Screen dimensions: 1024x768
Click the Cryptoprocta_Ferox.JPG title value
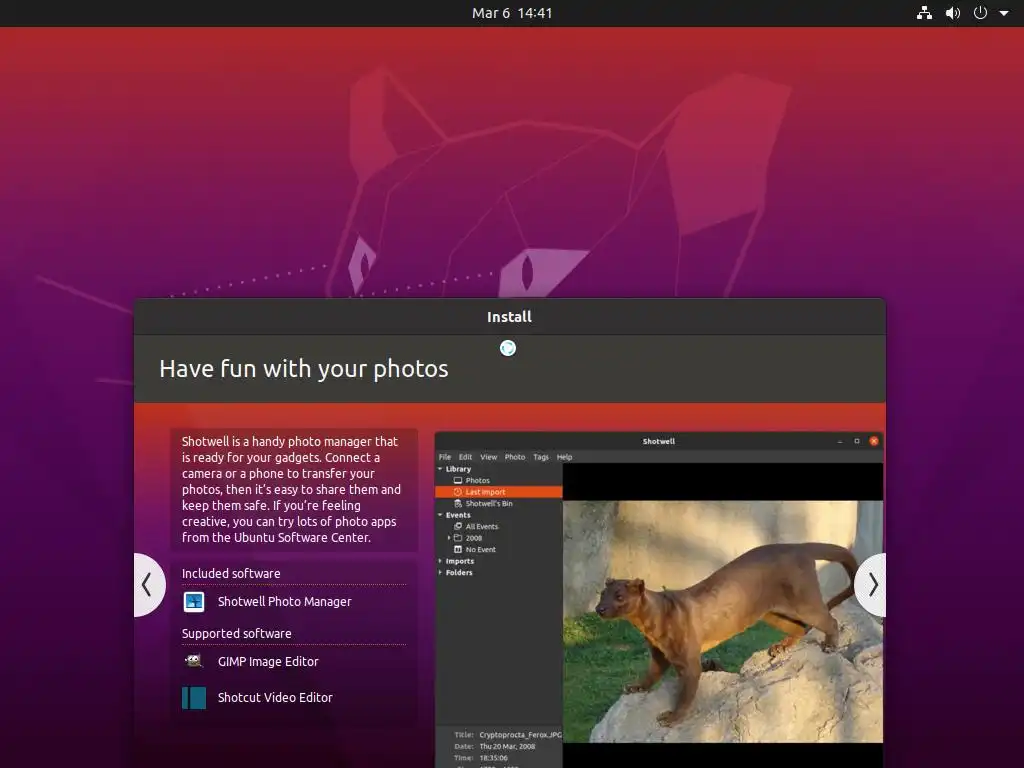pyautogui.click(x=520, y=735)
